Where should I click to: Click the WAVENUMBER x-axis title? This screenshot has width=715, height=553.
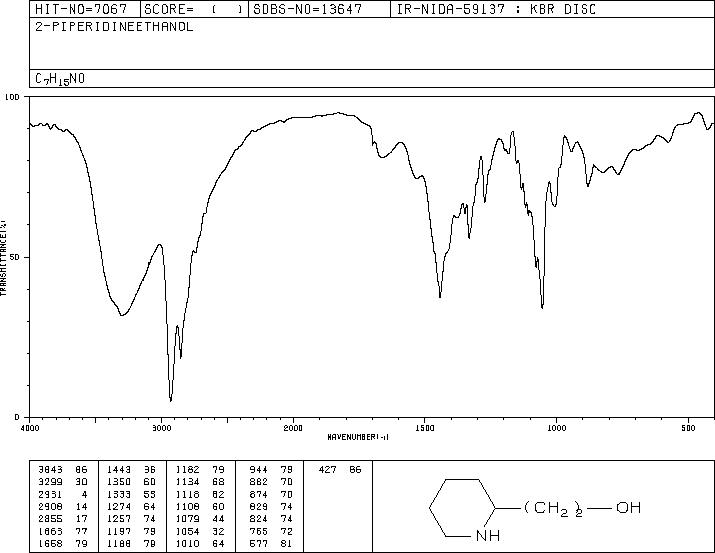pos(358,437)
